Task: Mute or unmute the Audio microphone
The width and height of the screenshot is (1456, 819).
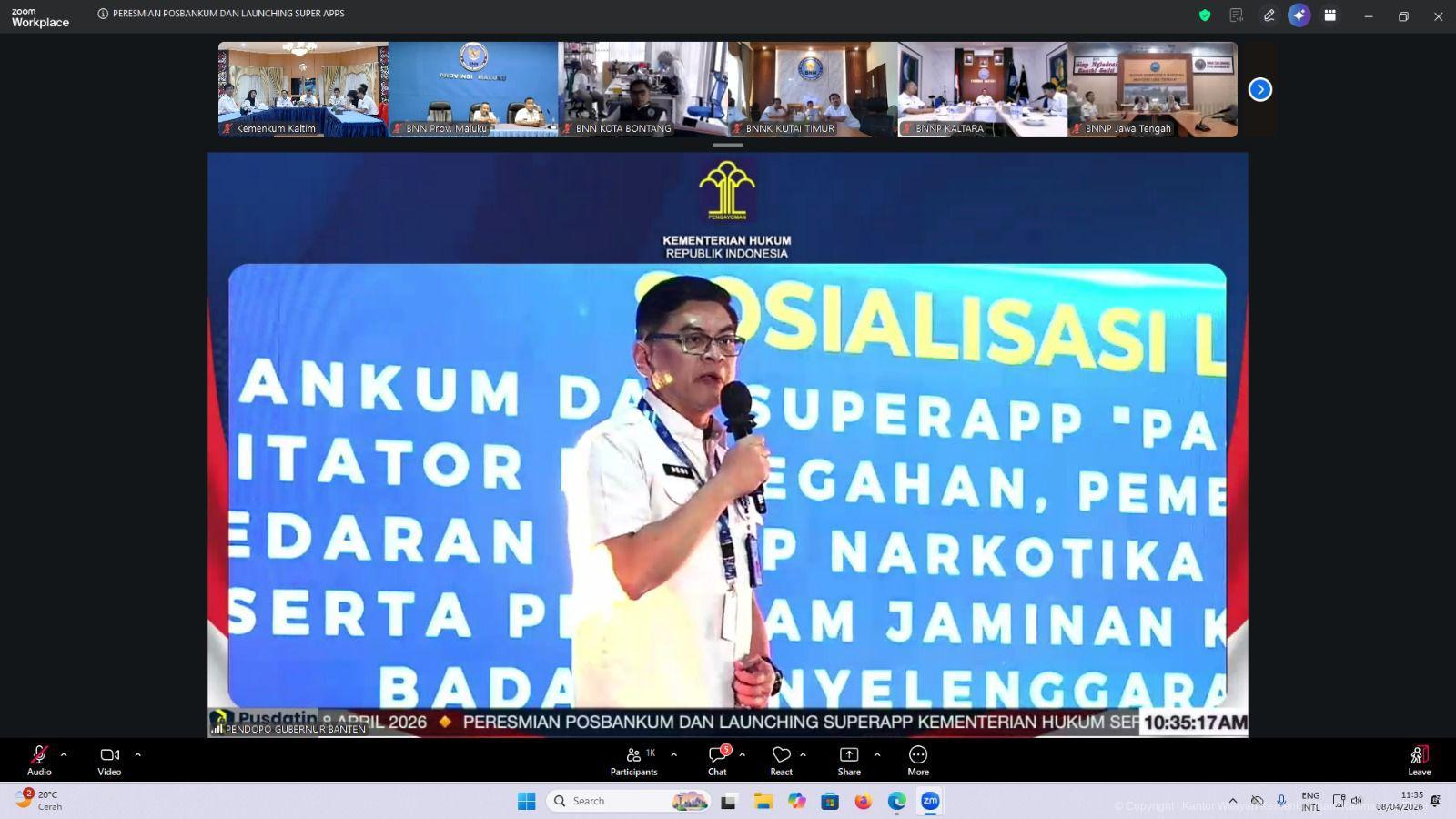Action: [38, 760]
